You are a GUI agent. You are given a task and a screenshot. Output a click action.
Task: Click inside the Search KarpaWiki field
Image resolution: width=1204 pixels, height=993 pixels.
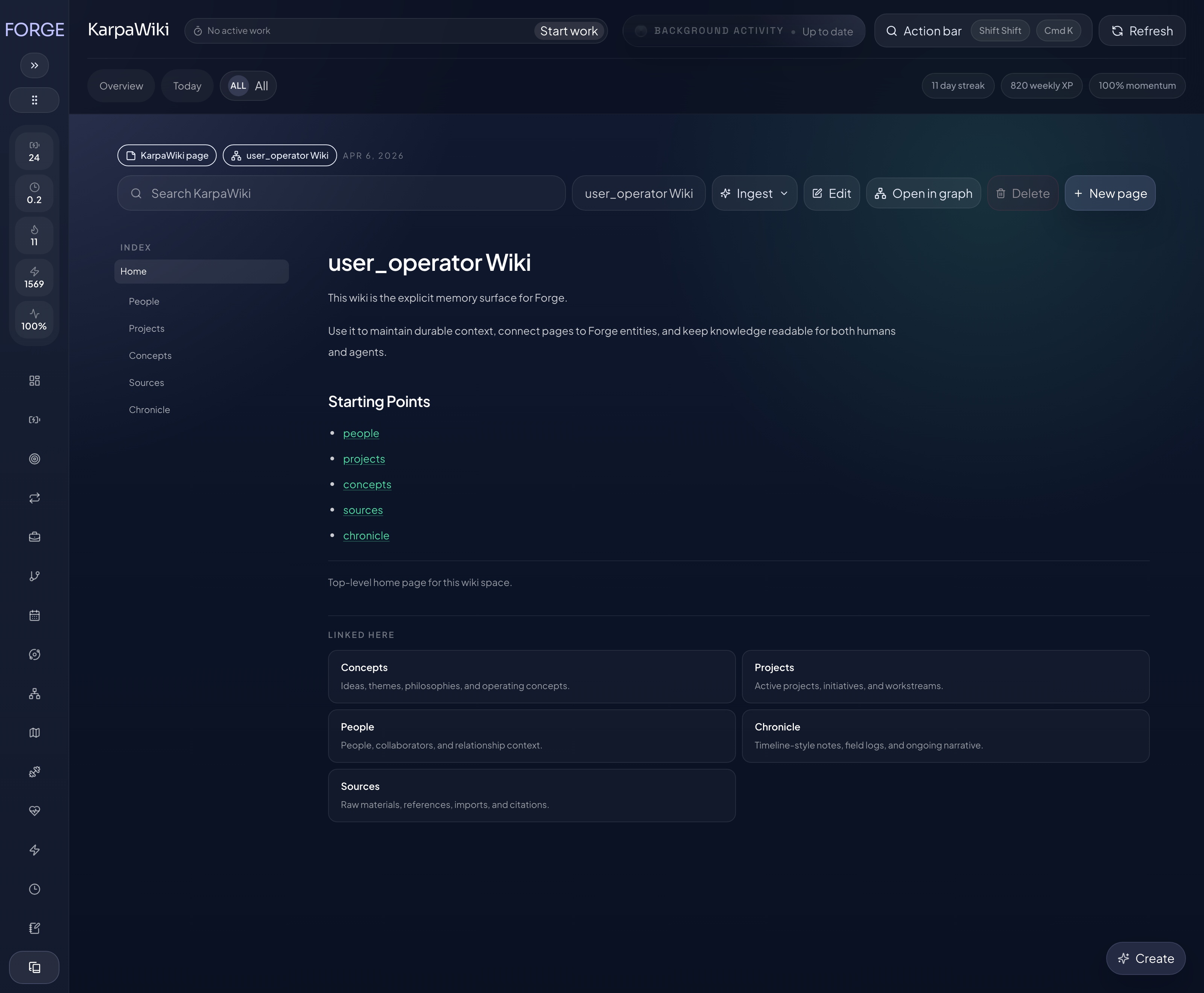pyautogui.click(x=341, y=193)
